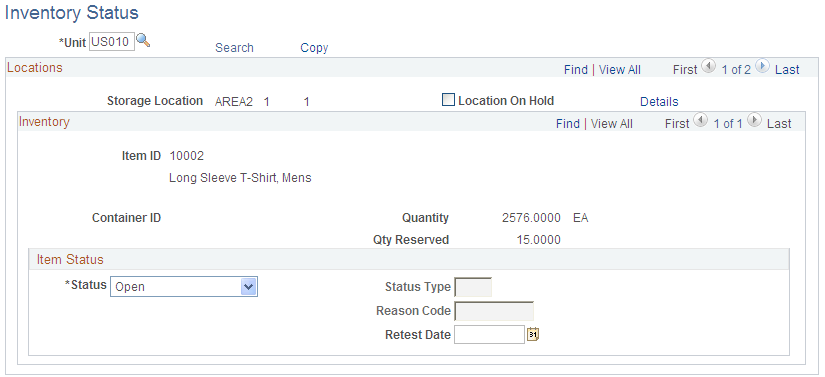This screenshot has width=825, height=377.
Task: Click into the Unit input field
Action: (112, 42)
